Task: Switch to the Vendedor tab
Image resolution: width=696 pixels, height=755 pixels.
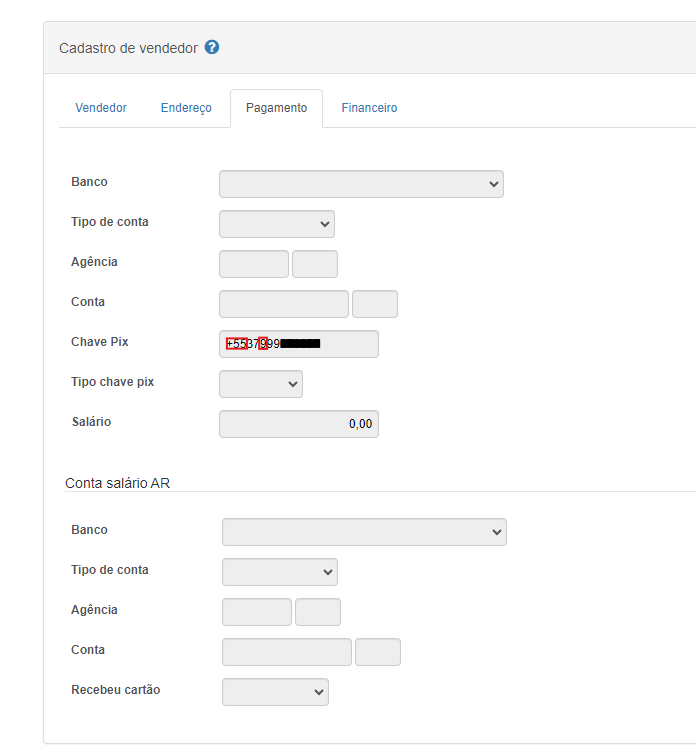Action: [x=101, y=108]
